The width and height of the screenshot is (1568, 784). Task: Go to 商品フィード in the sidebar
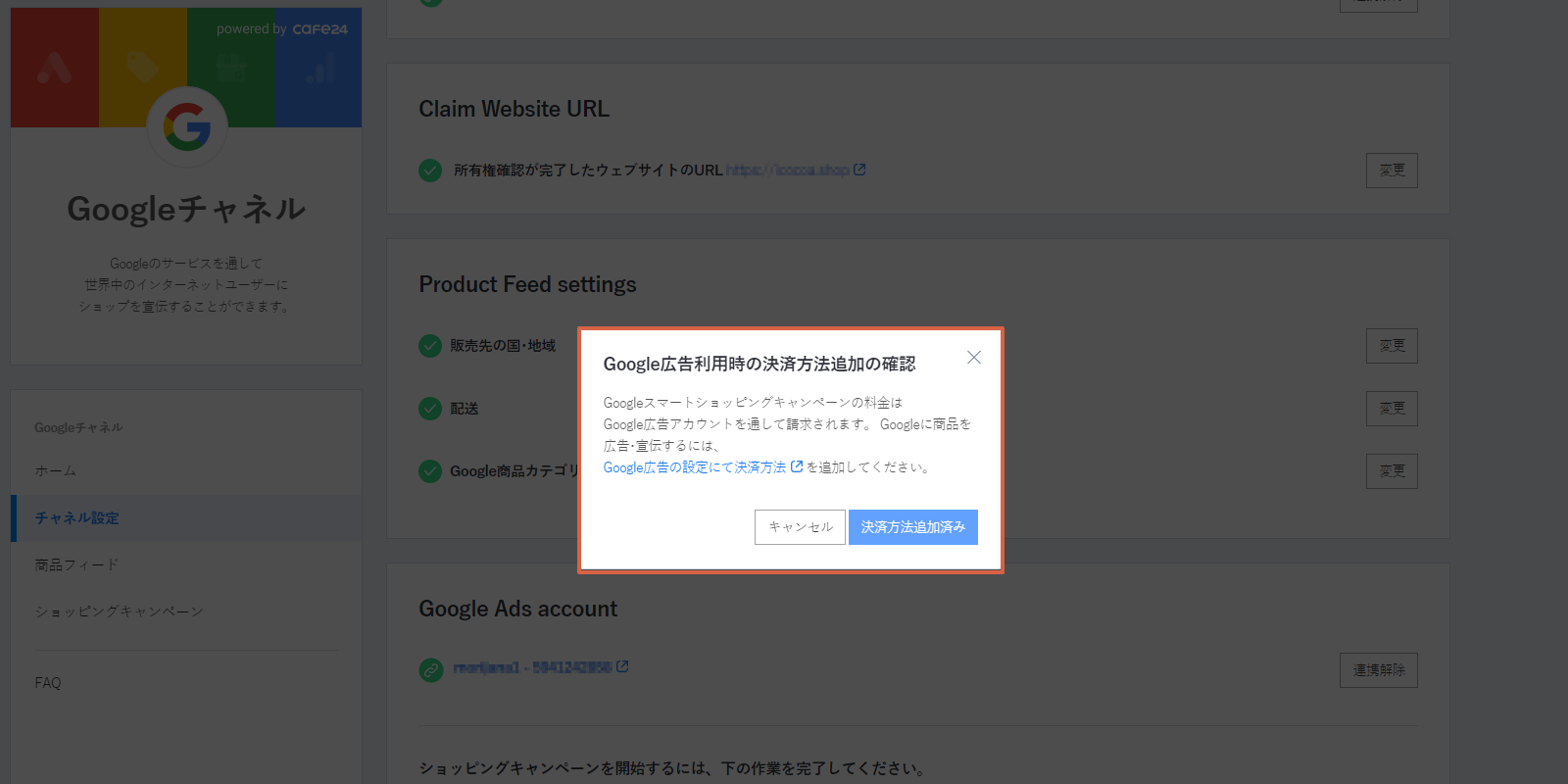[x=76, y=565]
